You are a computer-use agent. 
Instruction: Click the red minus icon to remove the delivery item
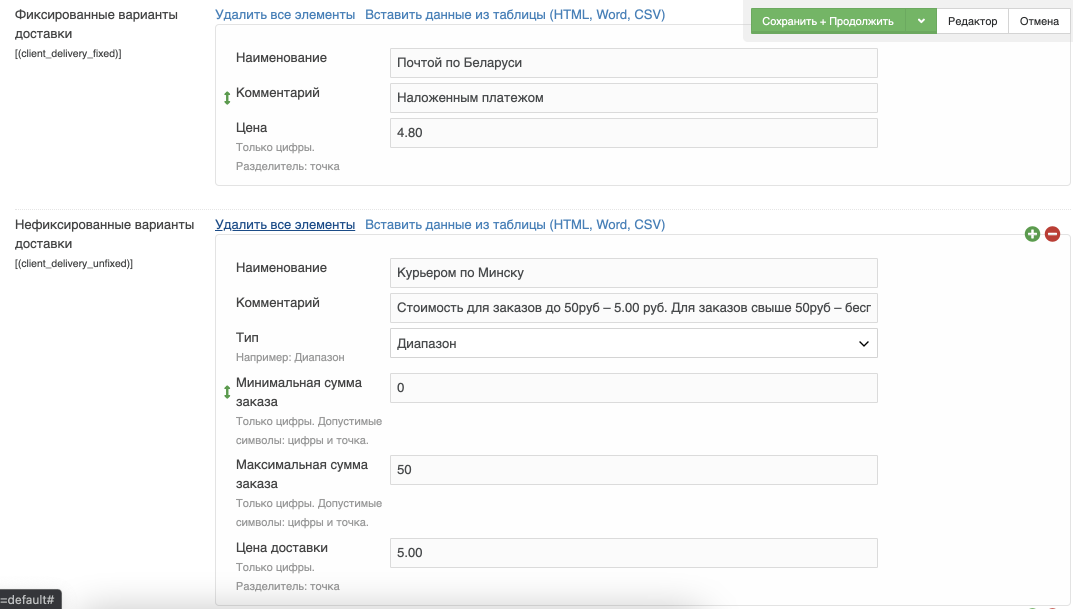(1052, 234)
